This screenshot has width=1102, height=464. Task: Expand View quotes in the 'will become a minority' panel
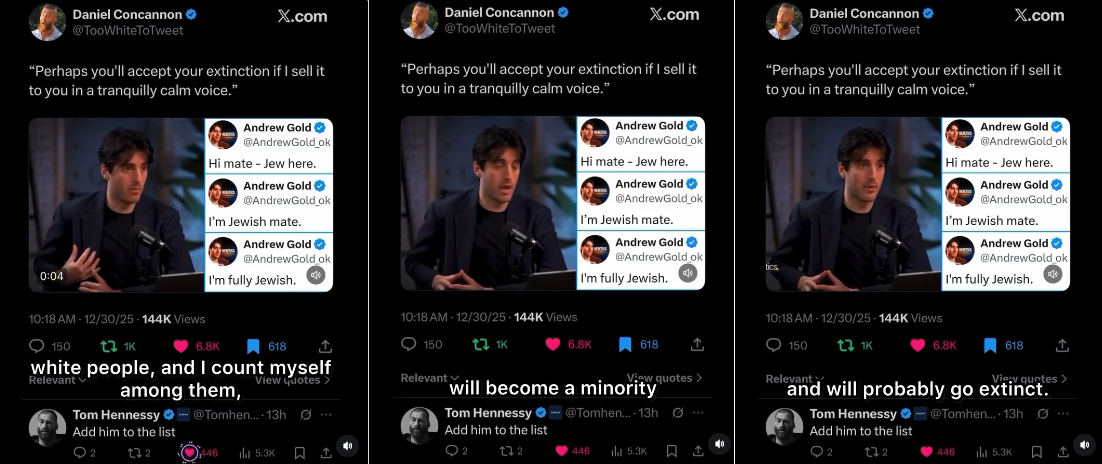click(x=664, y=378)
